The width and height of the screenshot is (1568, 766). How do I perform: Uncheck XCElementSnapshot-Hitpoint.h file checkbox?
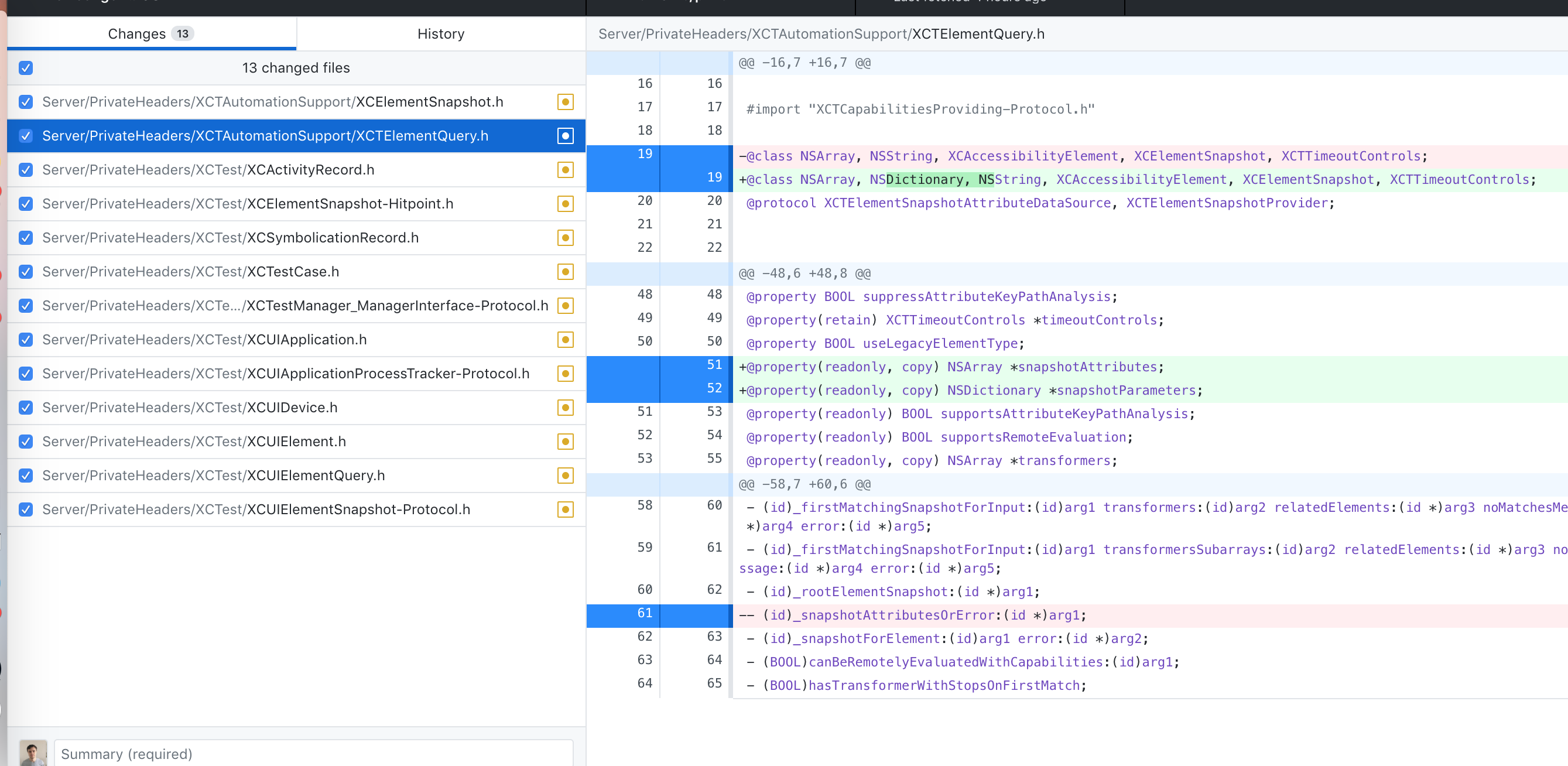(26, 203)
